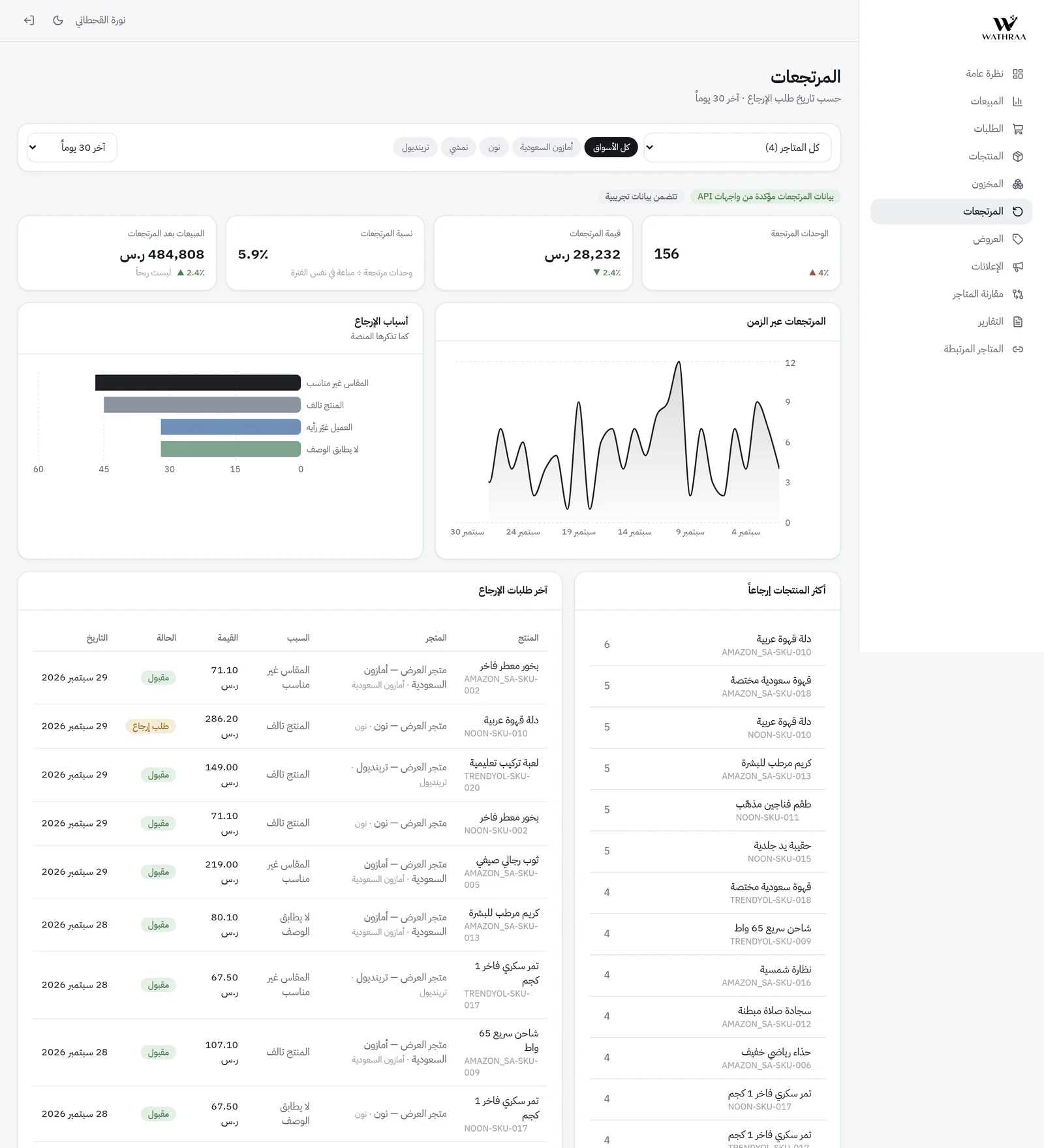Viewport: 1044px width, 1148px height.
Task: Select the نون marketplace chip
Action: click(x=494, y=147)
